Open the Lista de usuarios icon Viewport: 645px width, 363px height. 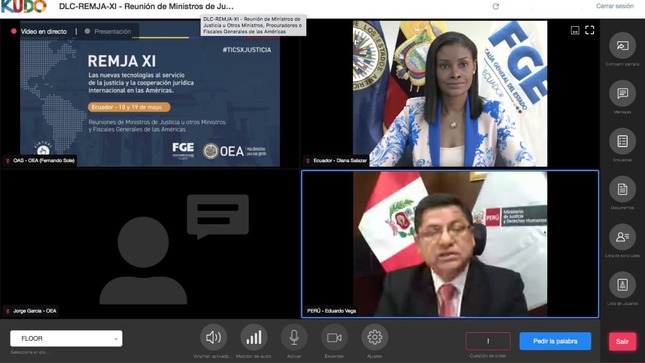click(x=622, y=285)
